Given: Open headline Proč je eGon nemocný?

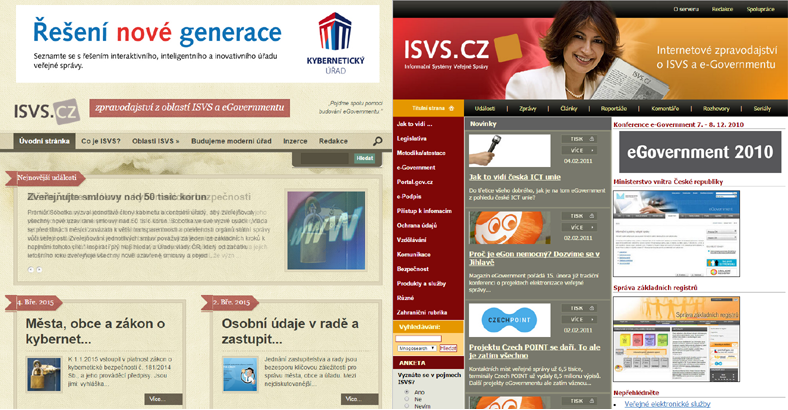Looking at the screenshot, I should 534,258.
